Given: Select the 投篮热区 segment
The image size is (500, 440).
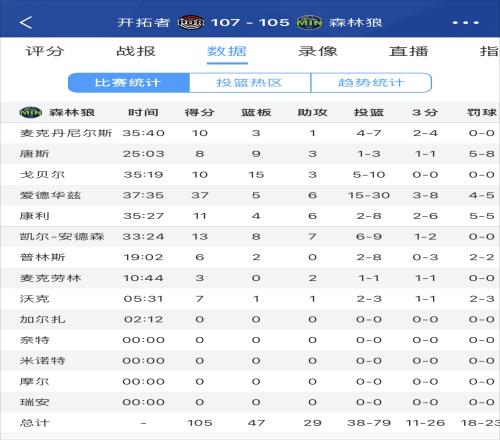Looking at the screenshot, I should [x=250, y=83].
